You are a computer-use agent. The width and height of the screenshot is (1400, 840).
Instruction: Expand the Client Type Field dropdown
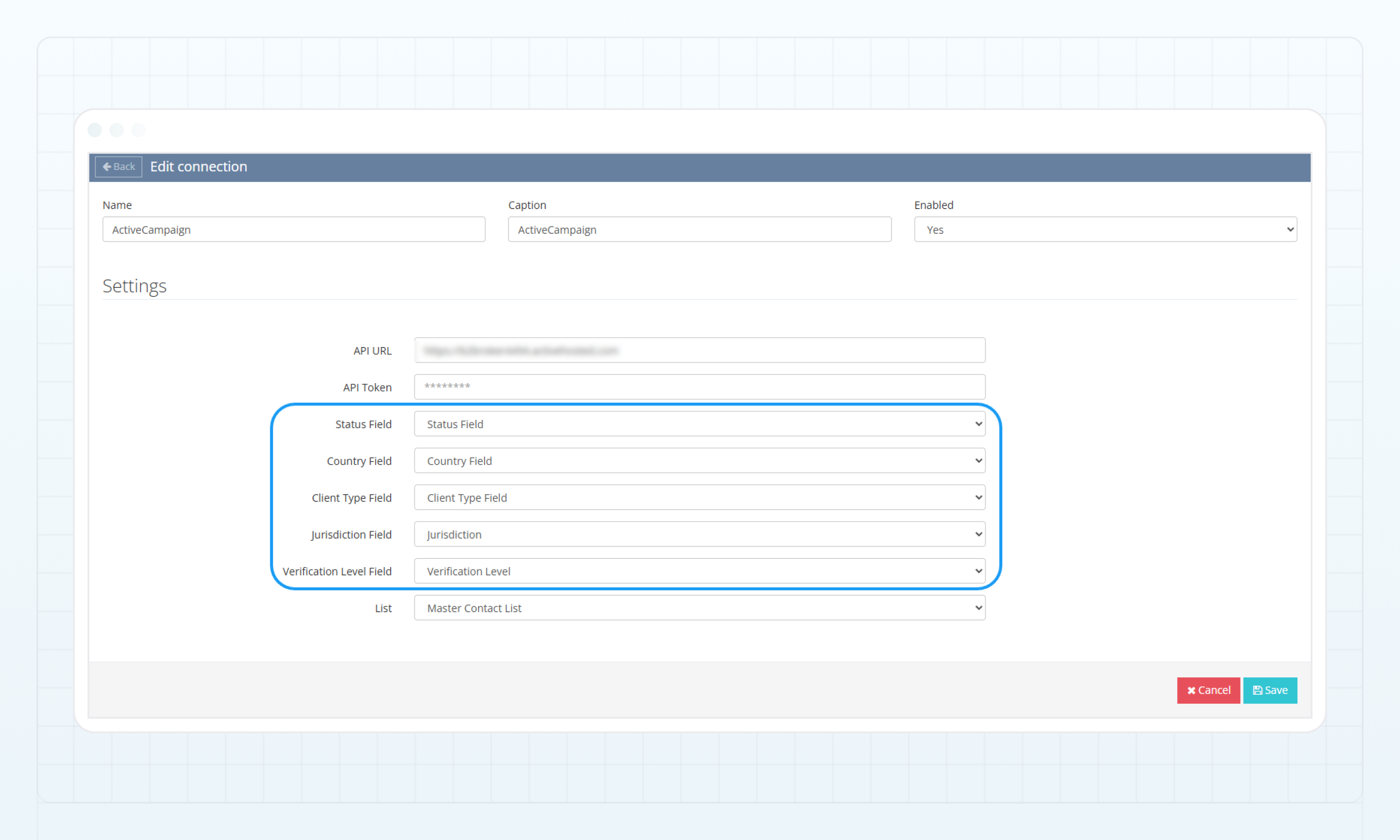tap(699, 497)
